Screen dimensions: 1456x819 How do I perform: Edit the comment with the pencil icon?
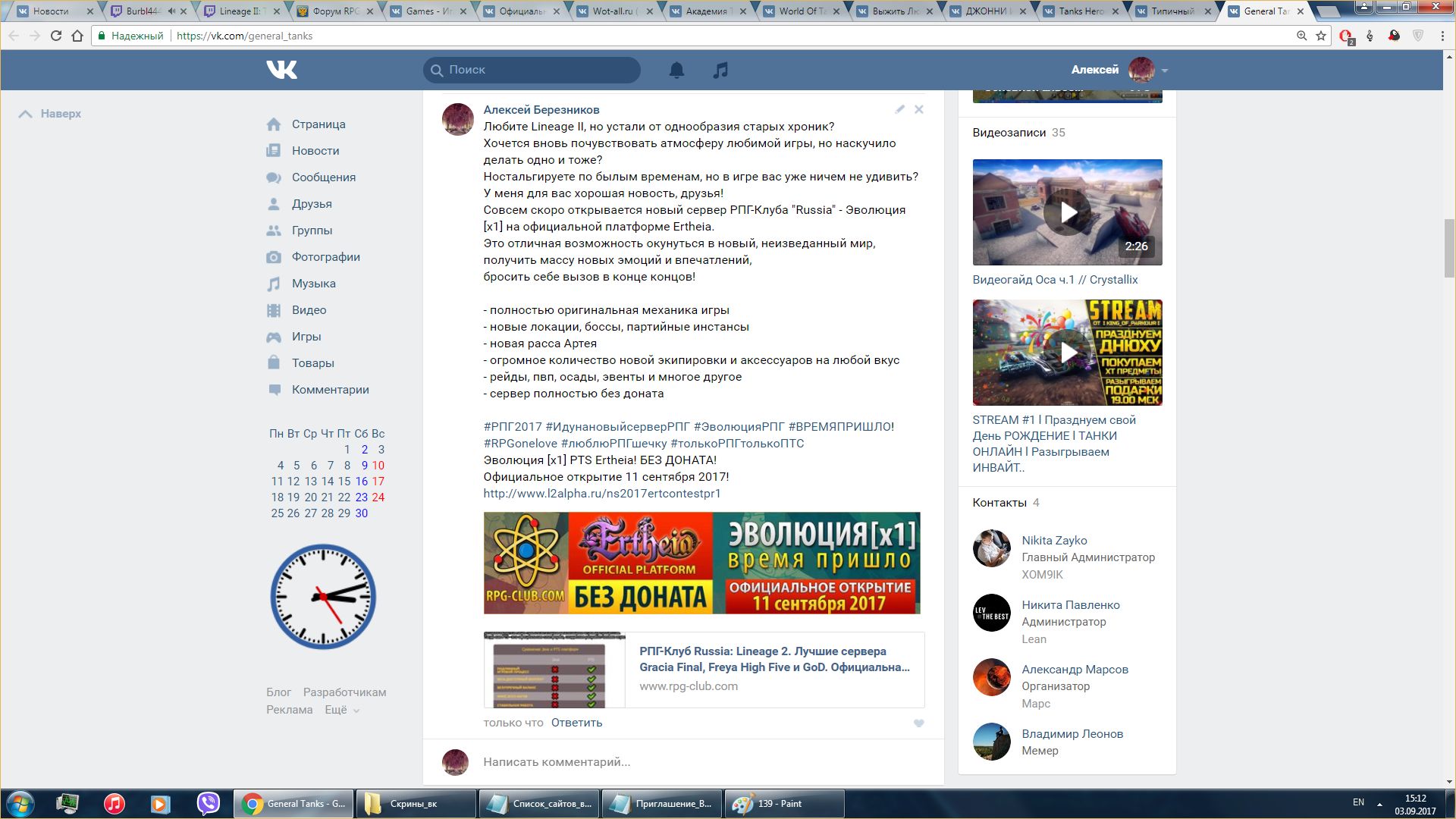[x=900, y=109]
